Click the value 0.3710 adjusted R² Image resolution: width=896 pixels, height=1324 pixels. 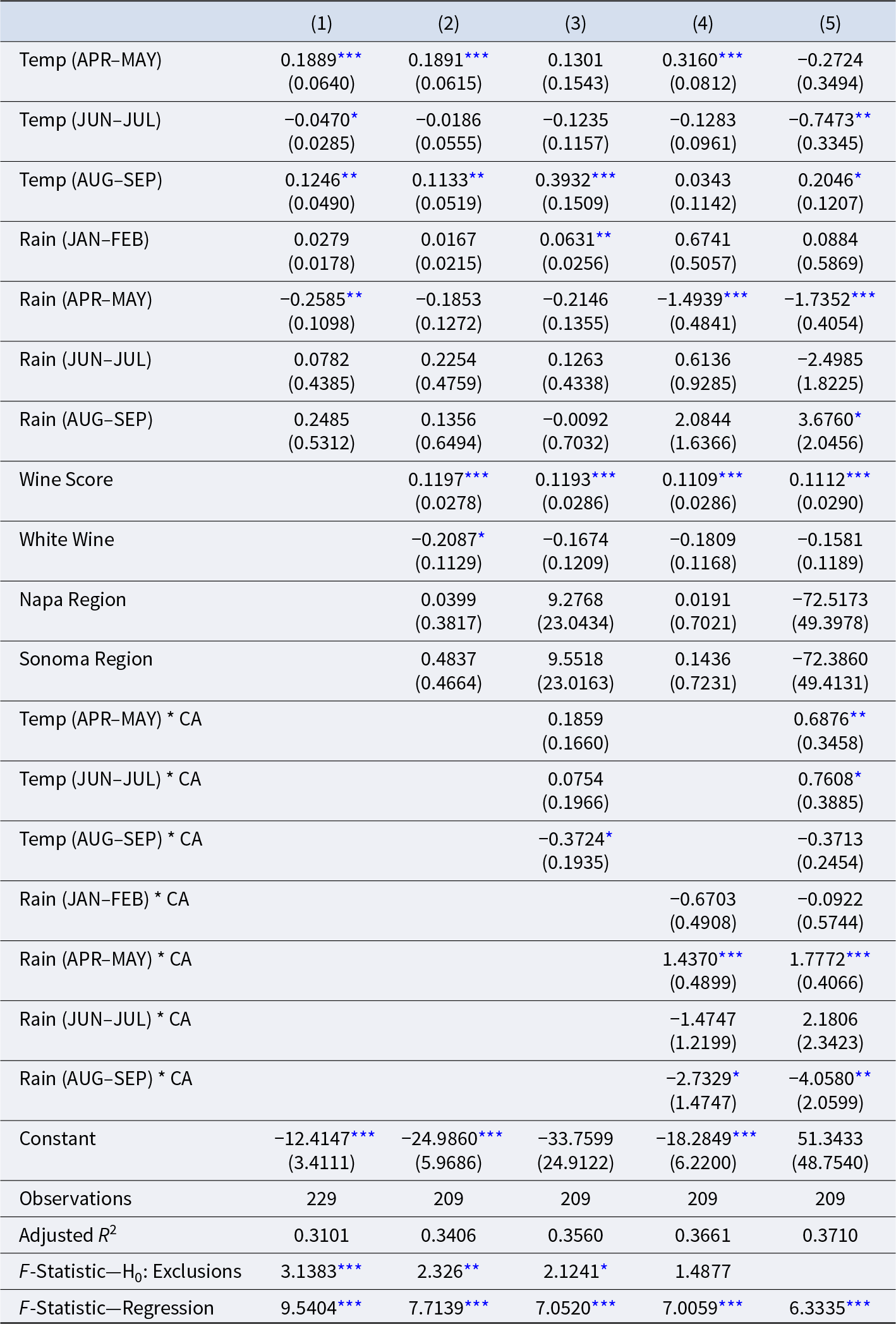pyautogui.click(x=830, y=1235)
